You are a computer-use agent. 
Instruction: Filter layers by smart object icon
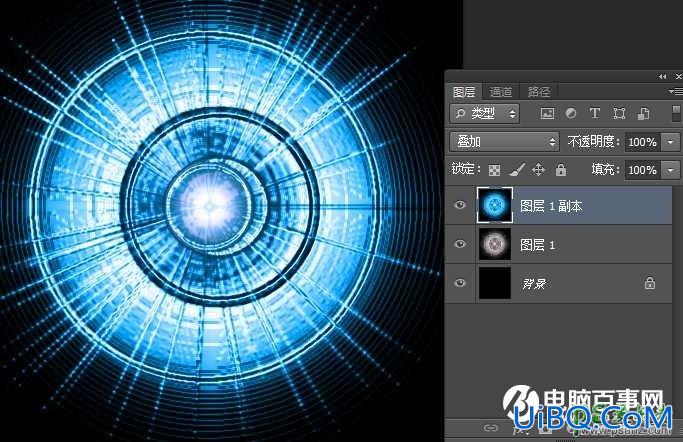coord(643,114)
